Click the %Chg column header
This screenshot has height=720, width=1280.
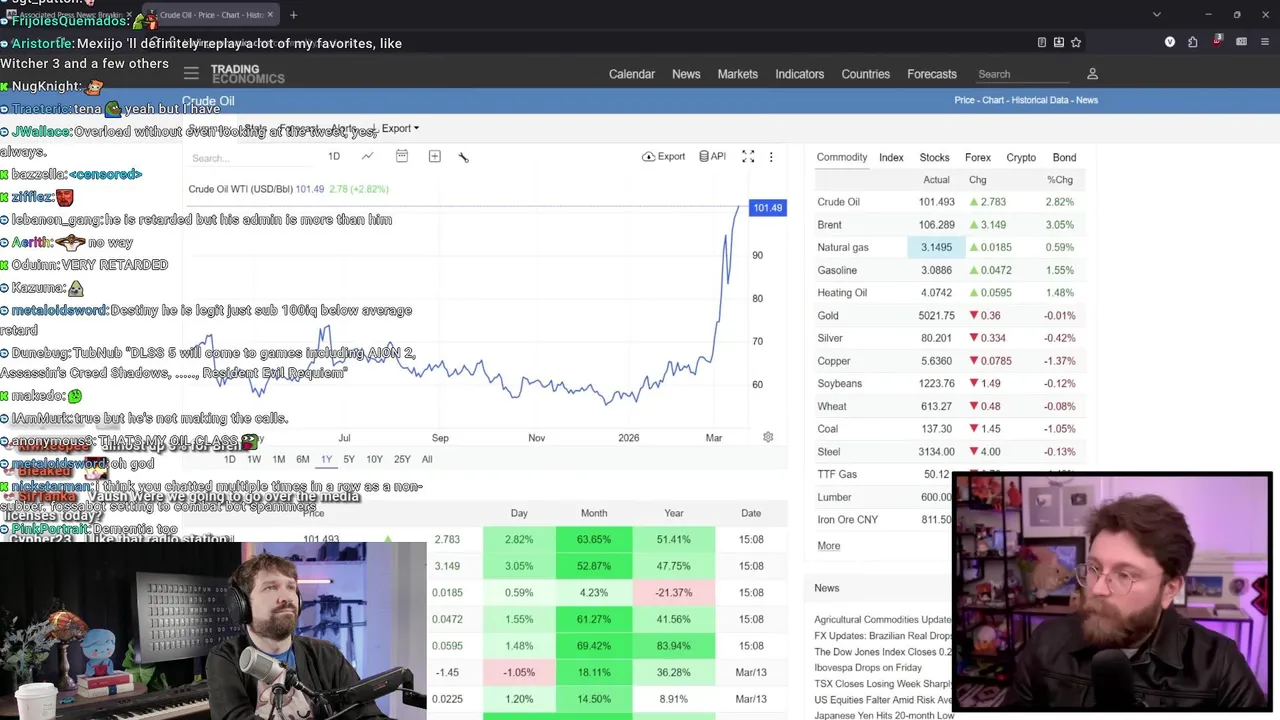pos(1060,180)
